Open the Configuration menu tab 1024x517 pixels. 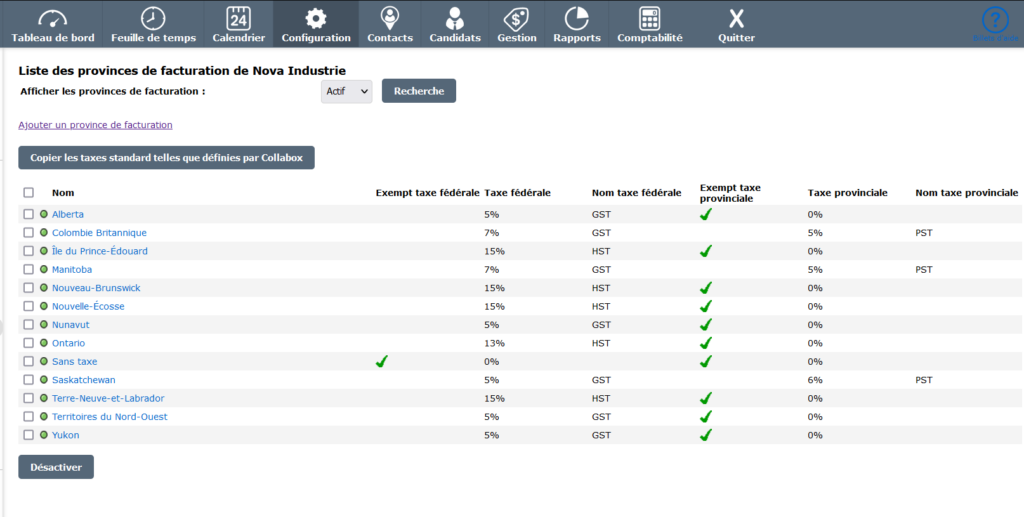click(x=316, y=25)
